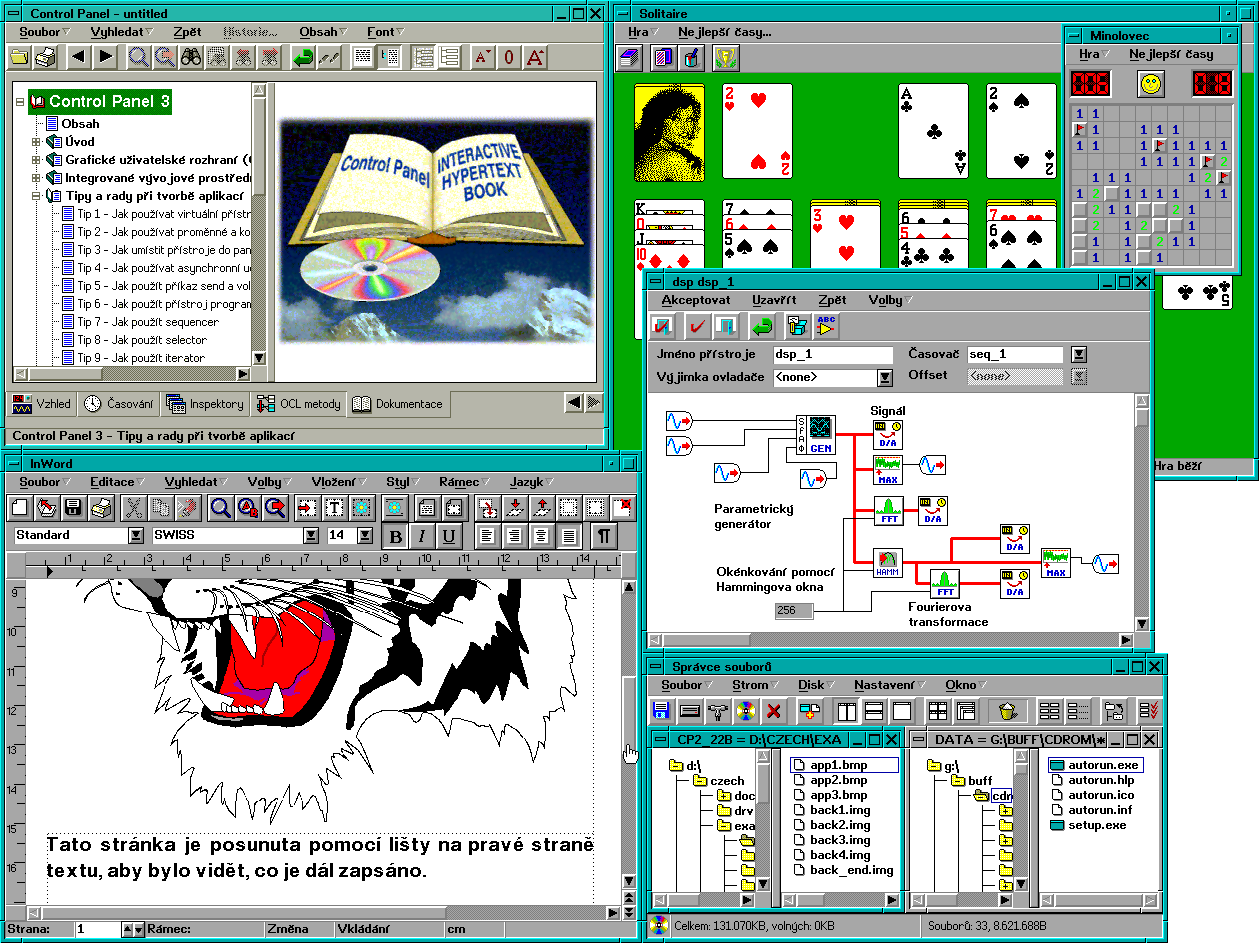Image resolution: width=1259 pixels, height=943 pixels.
Task: Toggle Bold formatting in InWord
Action: pos(395,536)
